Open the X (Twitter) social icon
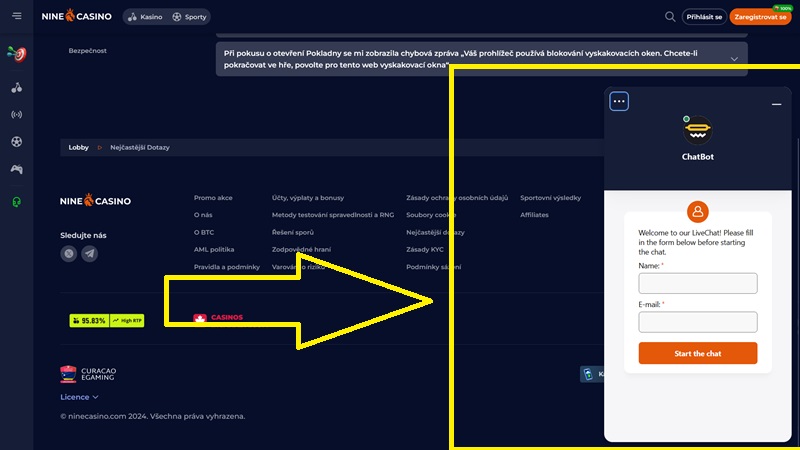 [69, 254]
